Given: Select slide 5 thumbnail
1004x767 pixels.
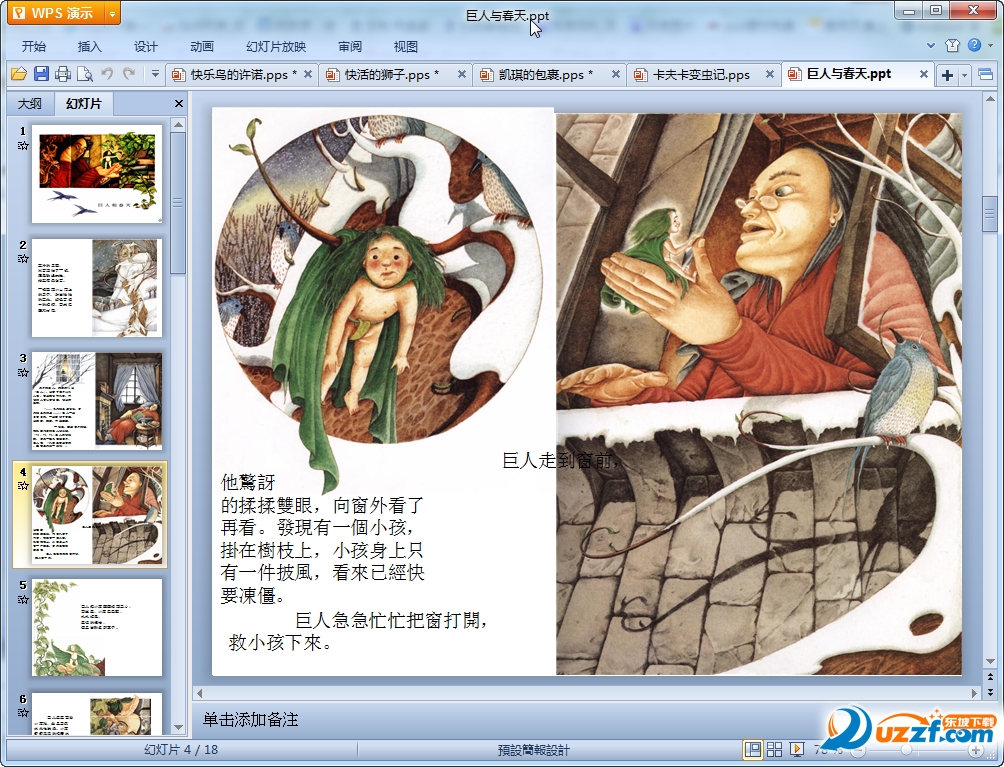Looking at the screenshot, I should point(97,627).
